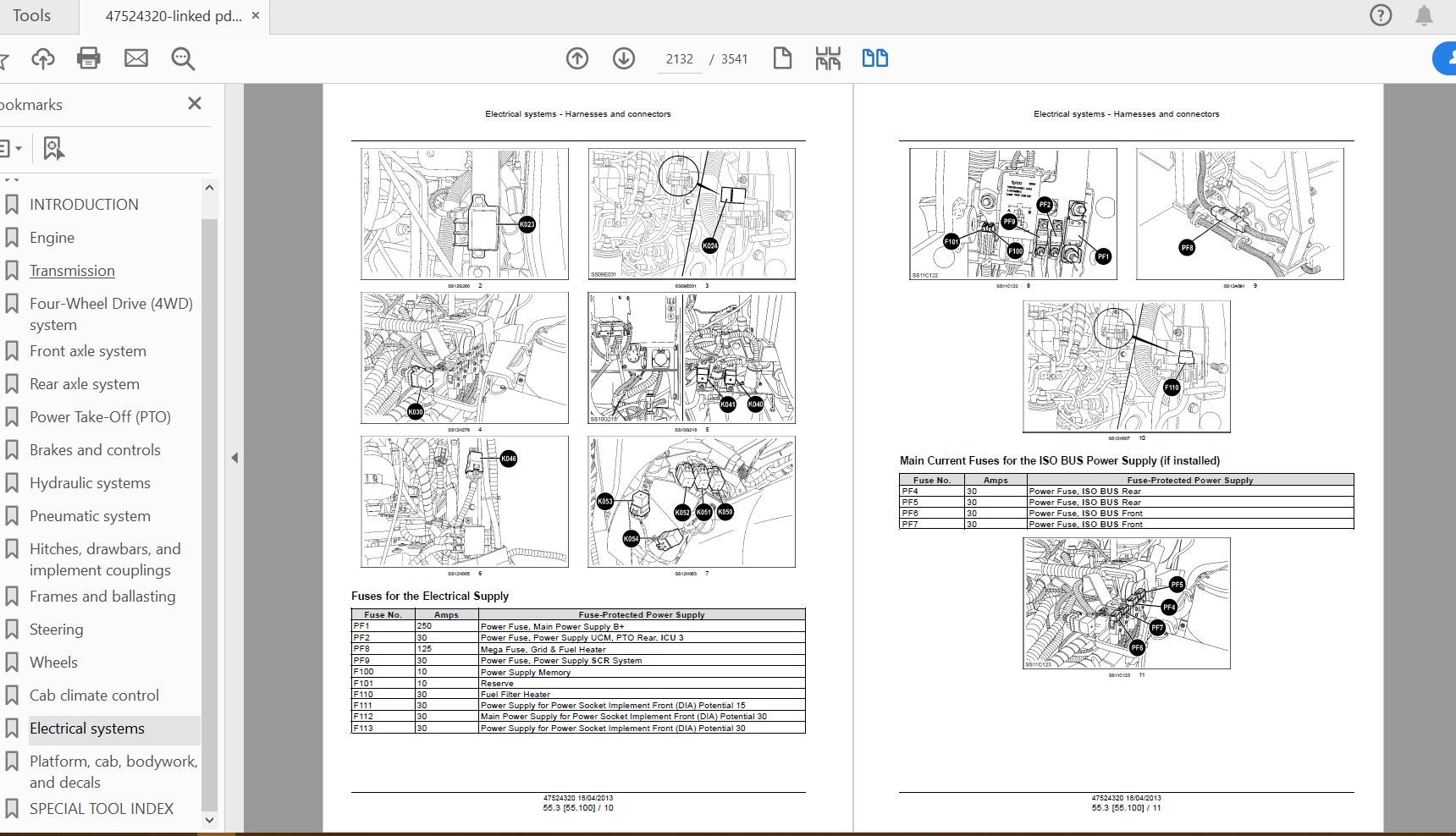Click 'Power Fuse, Main Power Supply B+' cell
Screen dimensions: 1456x836
(x=642, y=626)
